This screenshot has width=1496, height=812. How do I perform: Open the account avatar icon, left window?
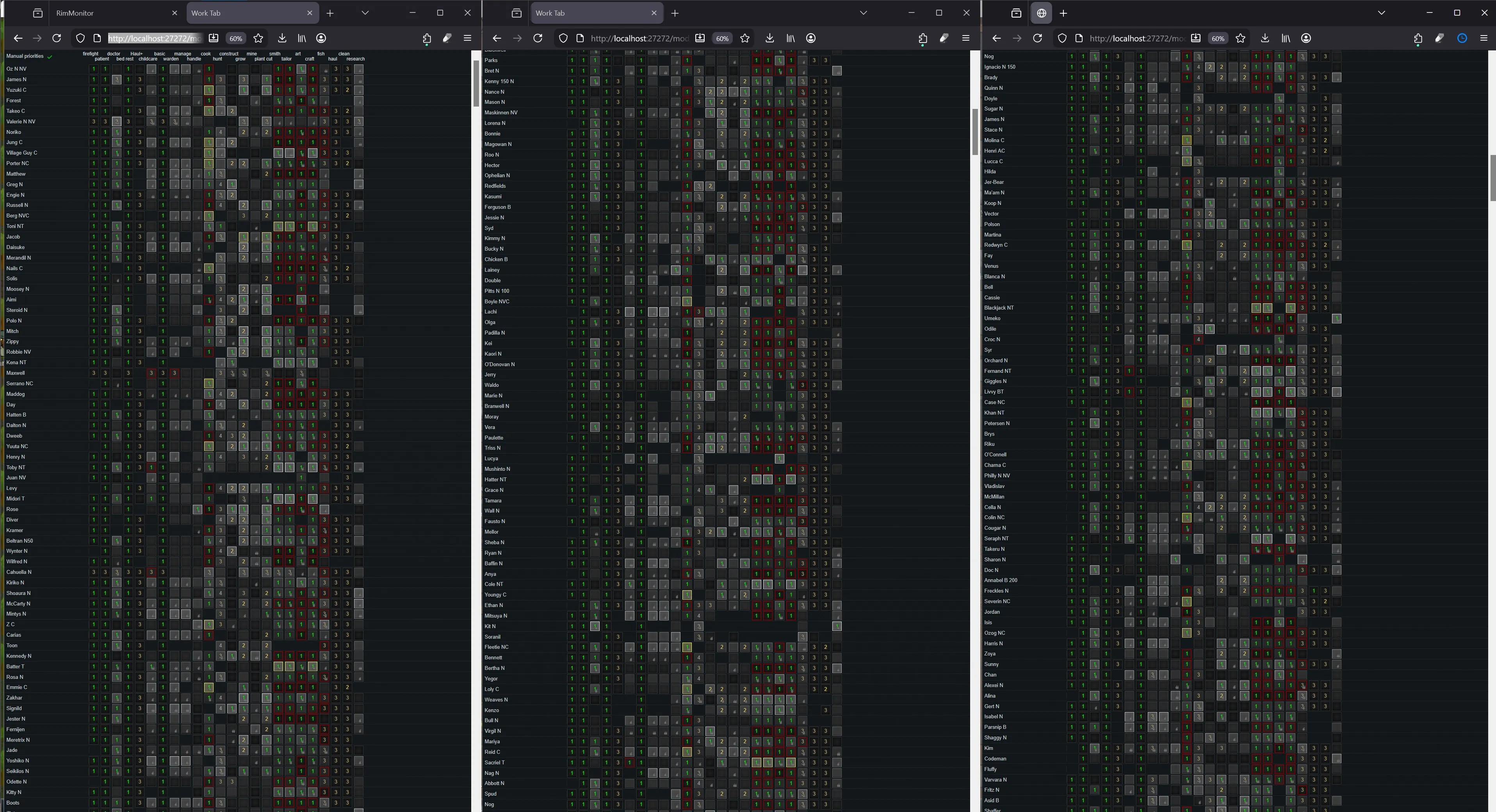[321, 38]
